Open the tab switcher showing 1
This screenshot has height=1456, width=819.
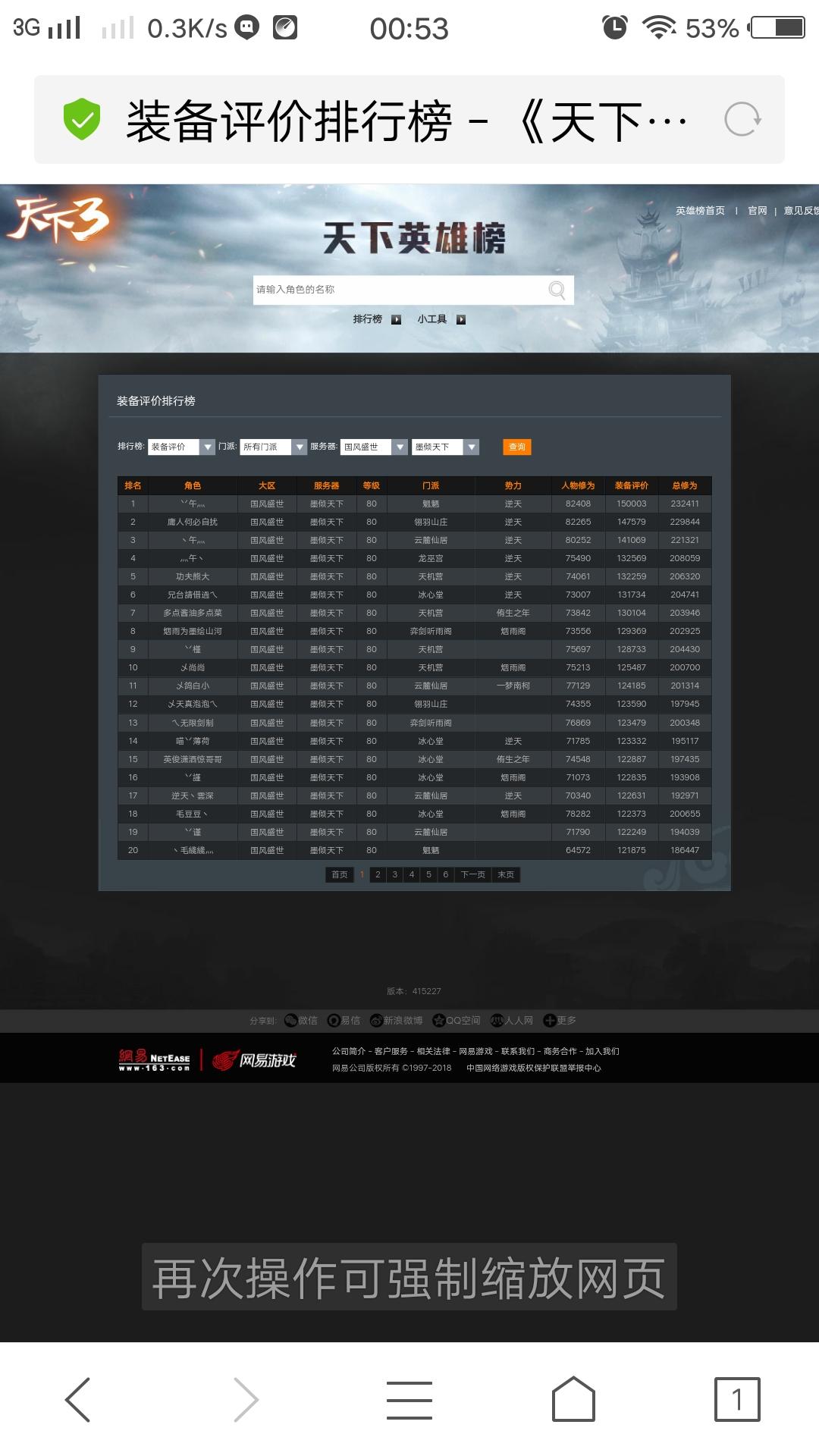[736, 1399]
